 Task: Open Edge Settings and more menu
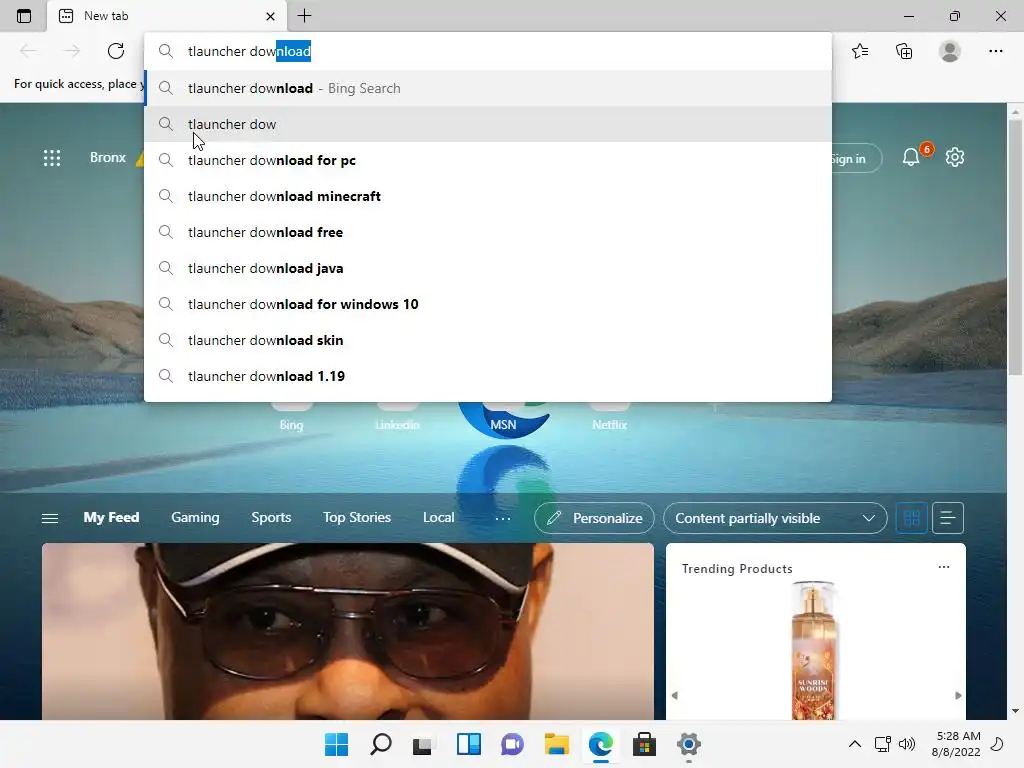tap(995, 51)
